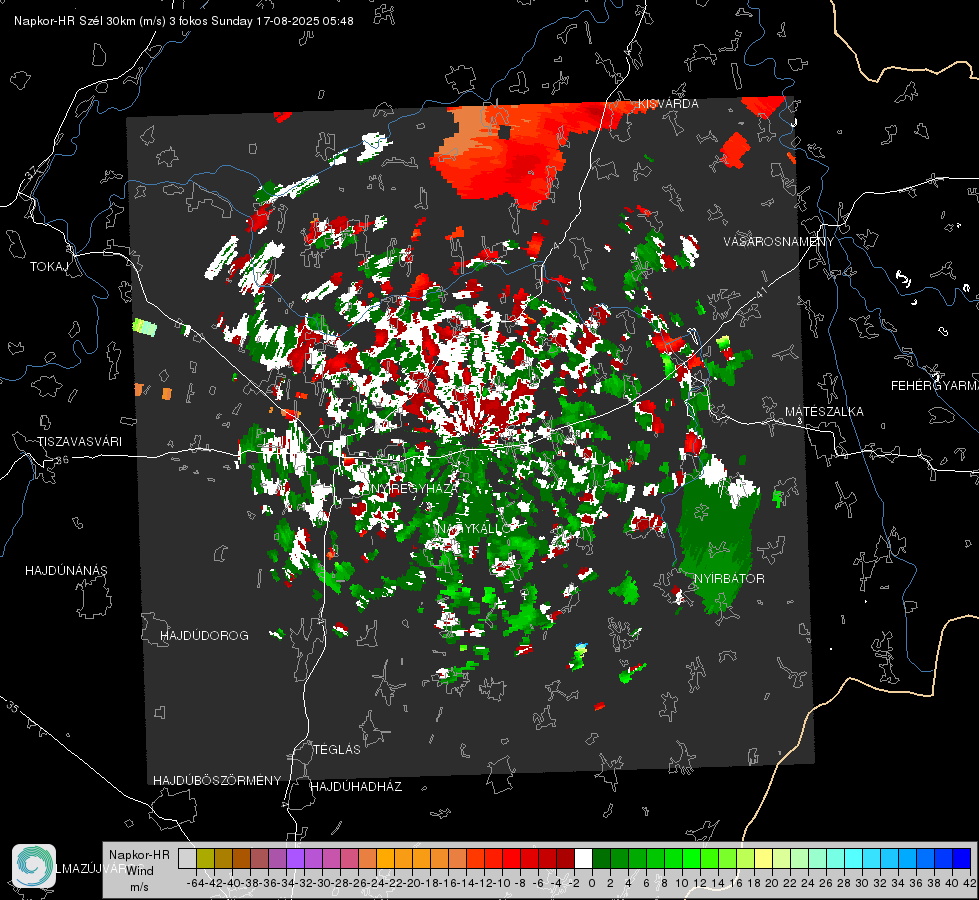Click the legend value label 42
The height and width of the screenshot is (900, 979).
pos(970,883)
